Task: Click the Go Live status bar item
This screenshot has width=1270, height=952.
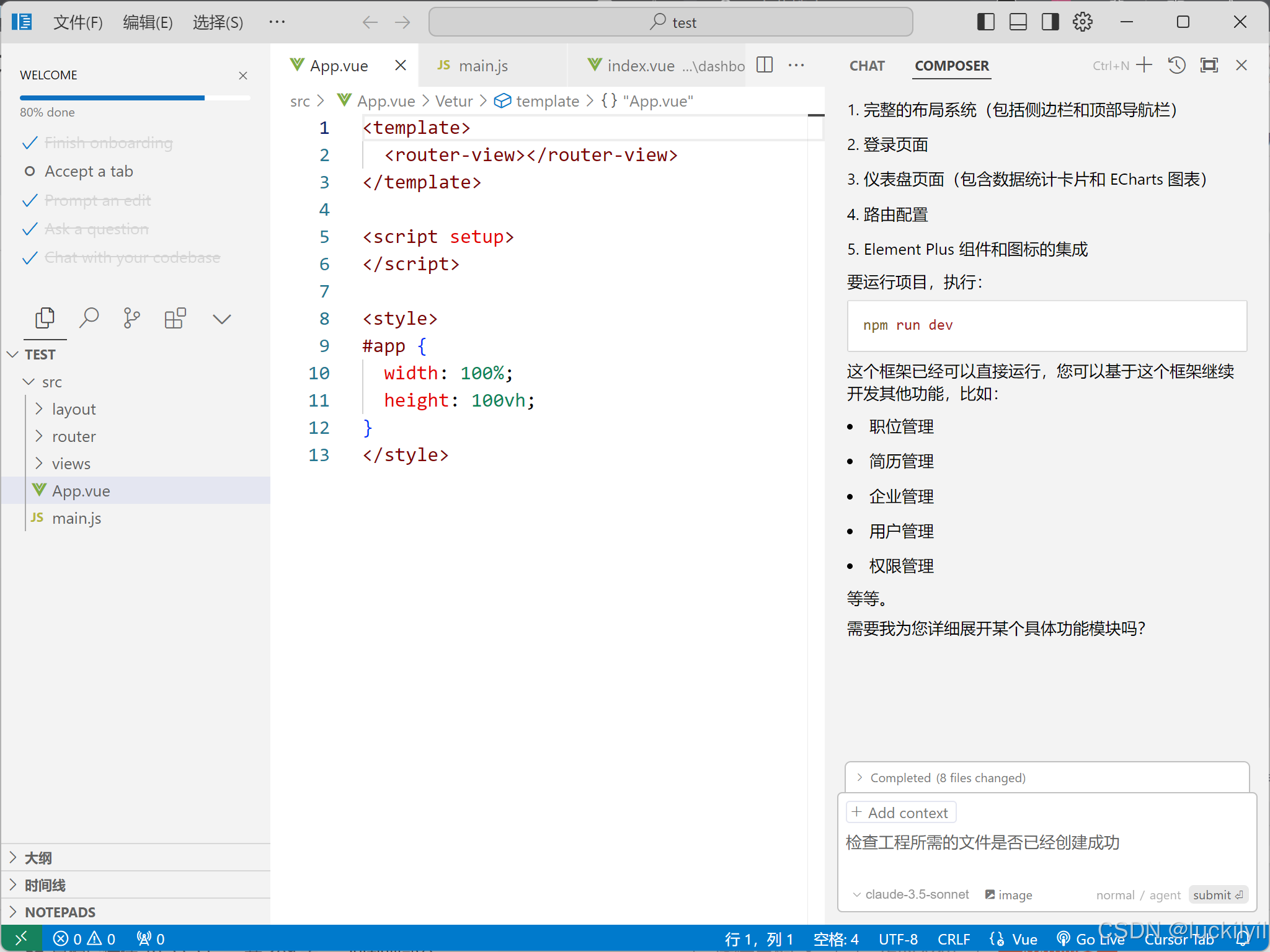Action: [x=1091, y=939]
